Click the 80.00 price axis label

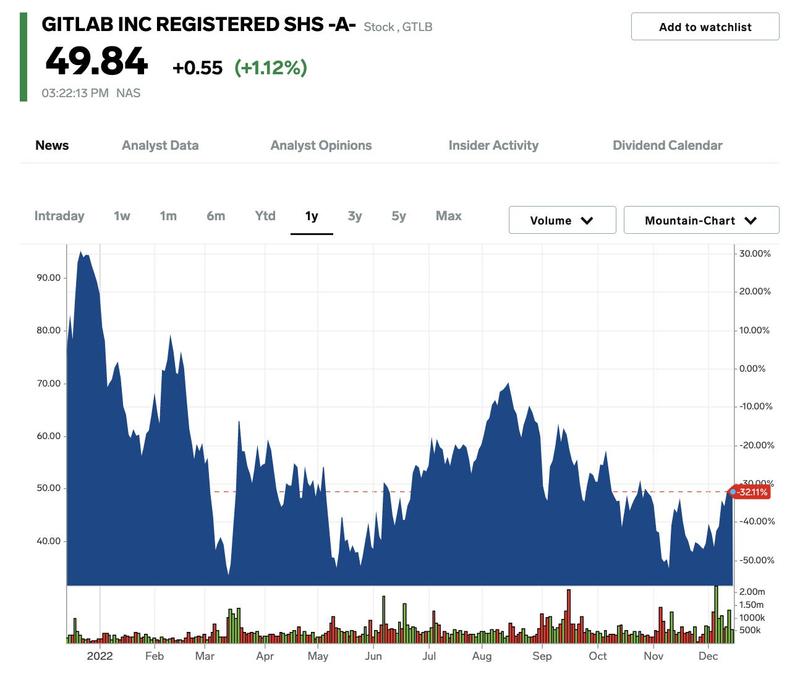pyautogui.click(x=48, y=330)
